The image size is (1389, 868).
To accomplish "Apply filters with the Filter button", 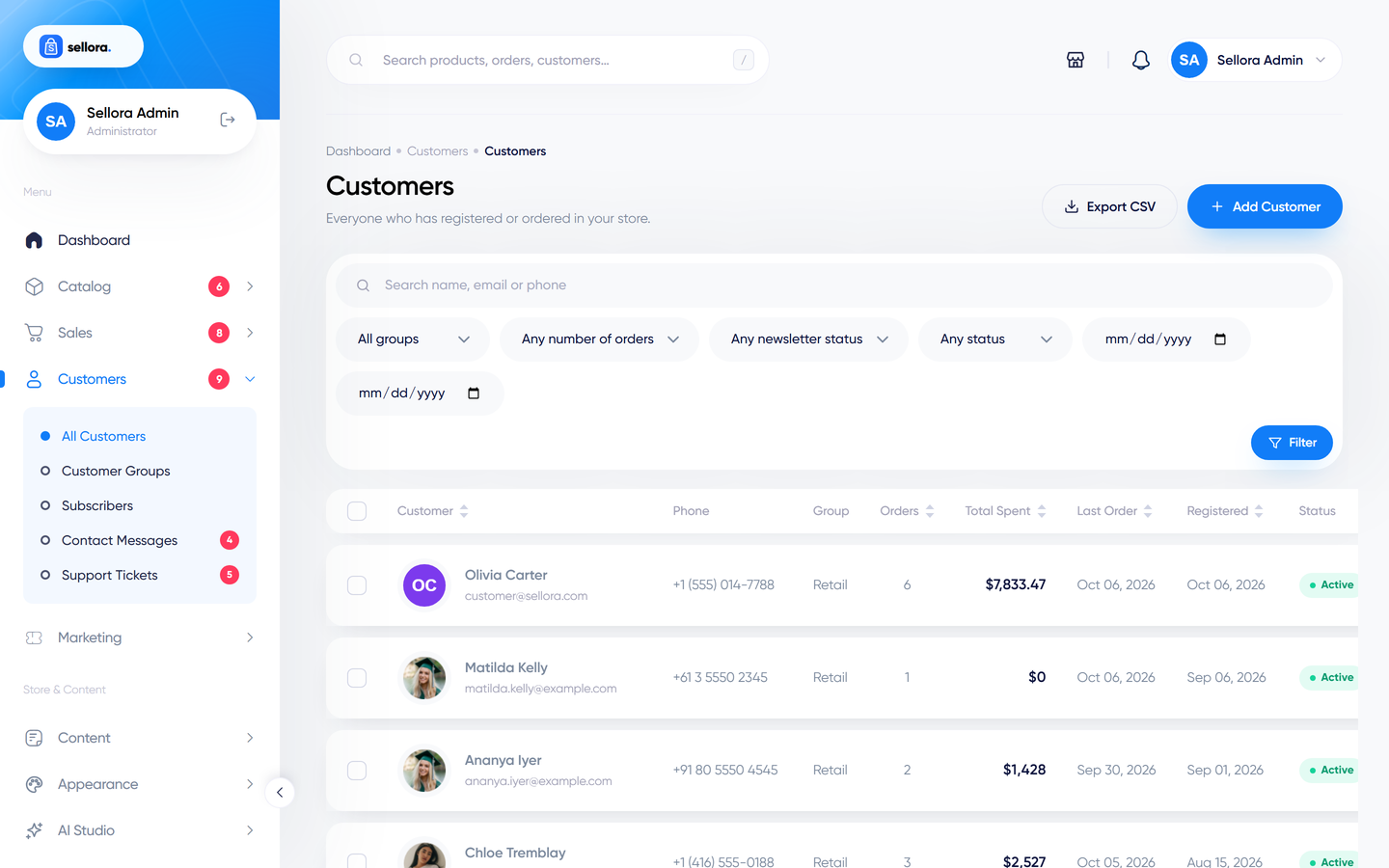I will 1292,443.
